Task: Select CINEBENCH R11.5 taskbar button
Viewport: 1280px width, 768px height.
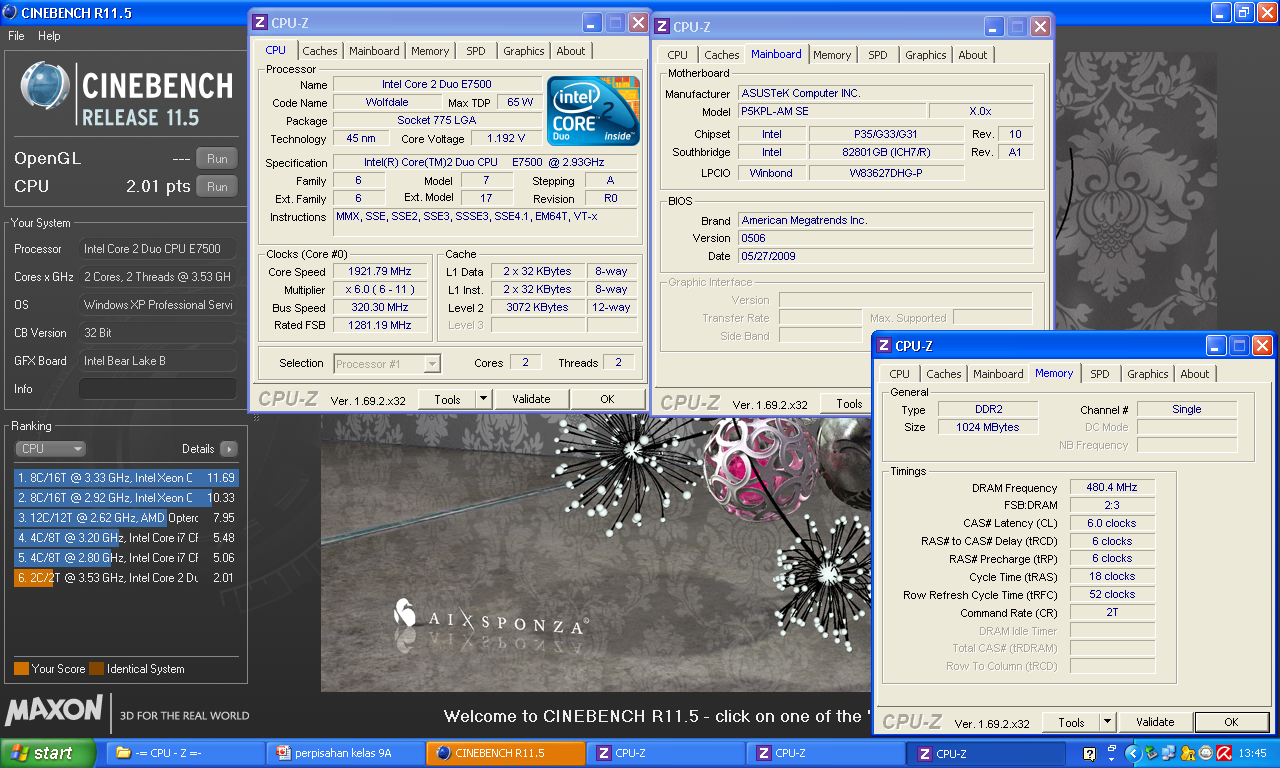Action: [505, 753]
